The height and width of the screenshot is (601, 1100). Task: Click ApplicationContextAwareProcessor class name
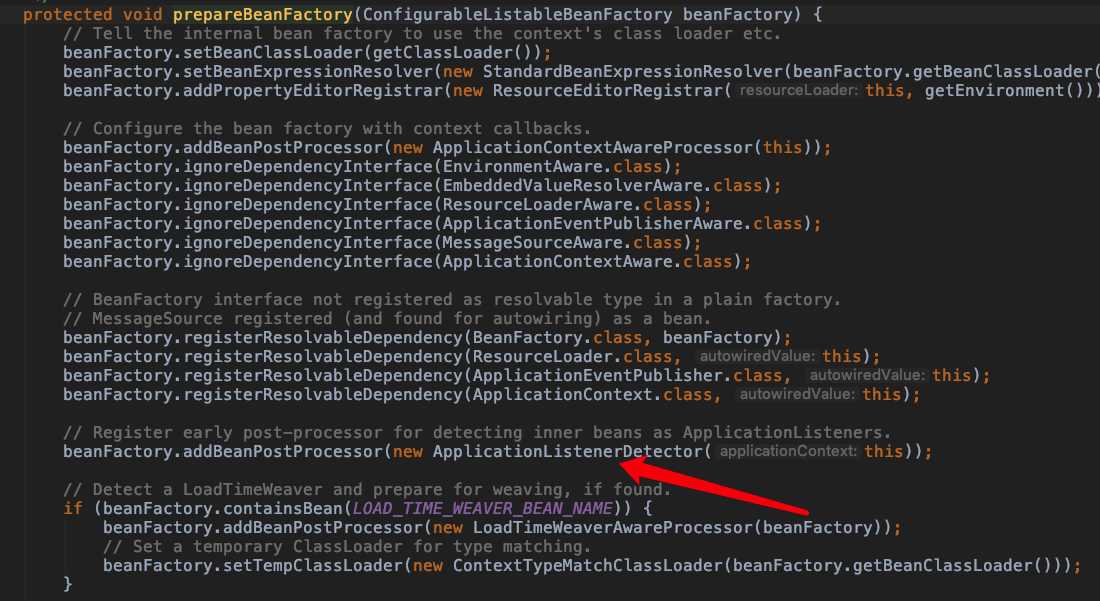click(592, 147)
